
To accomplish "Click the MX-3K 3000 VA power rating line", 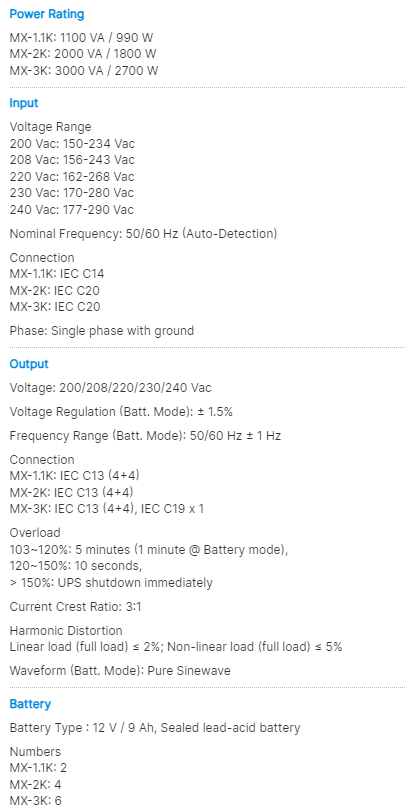I will tap(84, 70).
